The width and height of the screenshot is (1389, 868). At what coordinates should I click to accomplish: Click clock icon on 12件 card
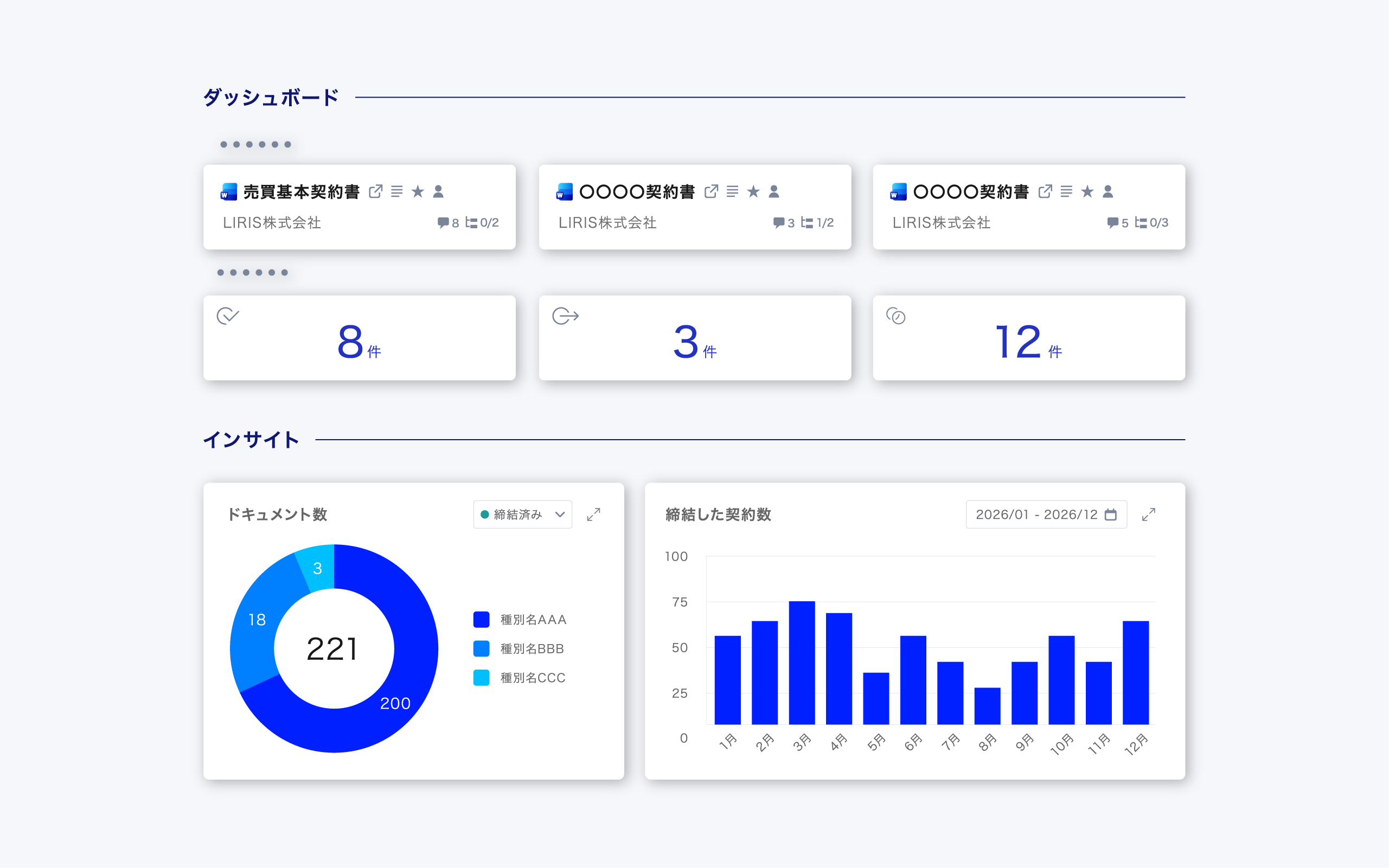(x=896, y=316)
